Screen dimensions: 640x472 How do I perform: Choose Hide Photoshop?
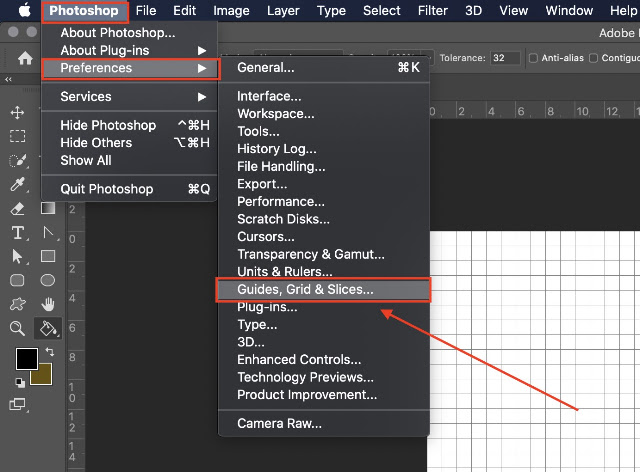pos(129,125)
